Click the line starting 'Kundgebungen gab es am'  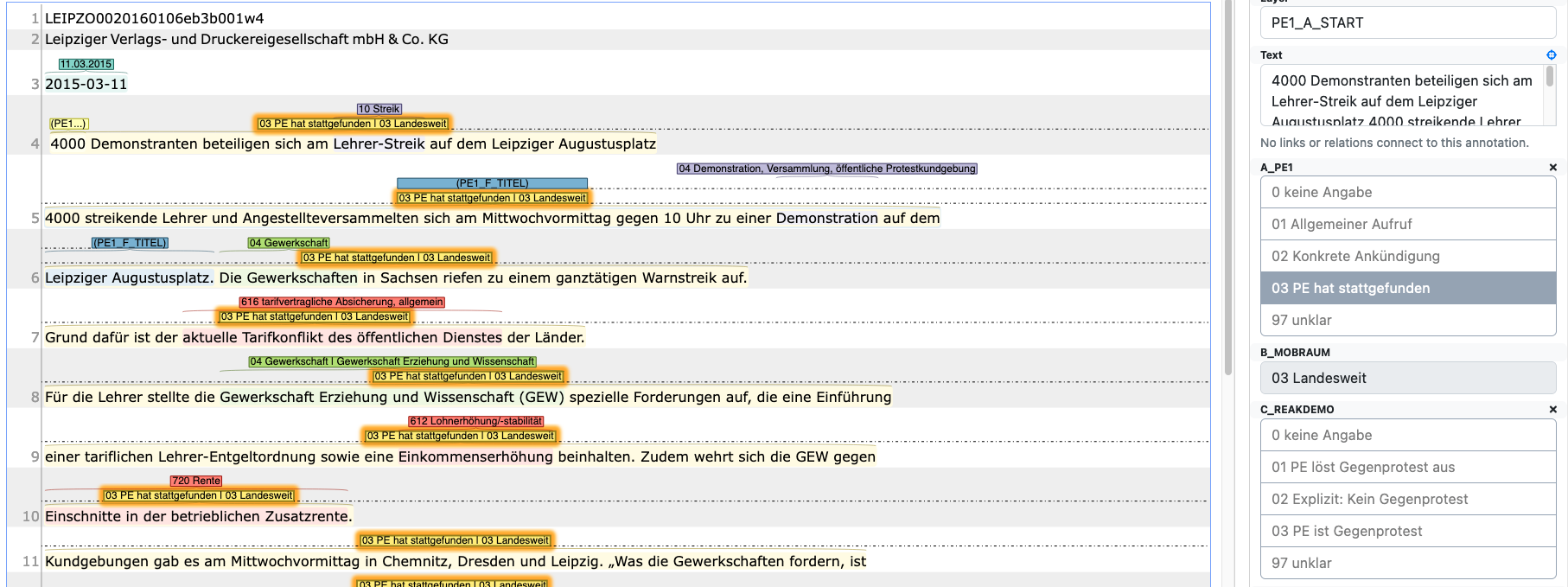coord(456,561)
